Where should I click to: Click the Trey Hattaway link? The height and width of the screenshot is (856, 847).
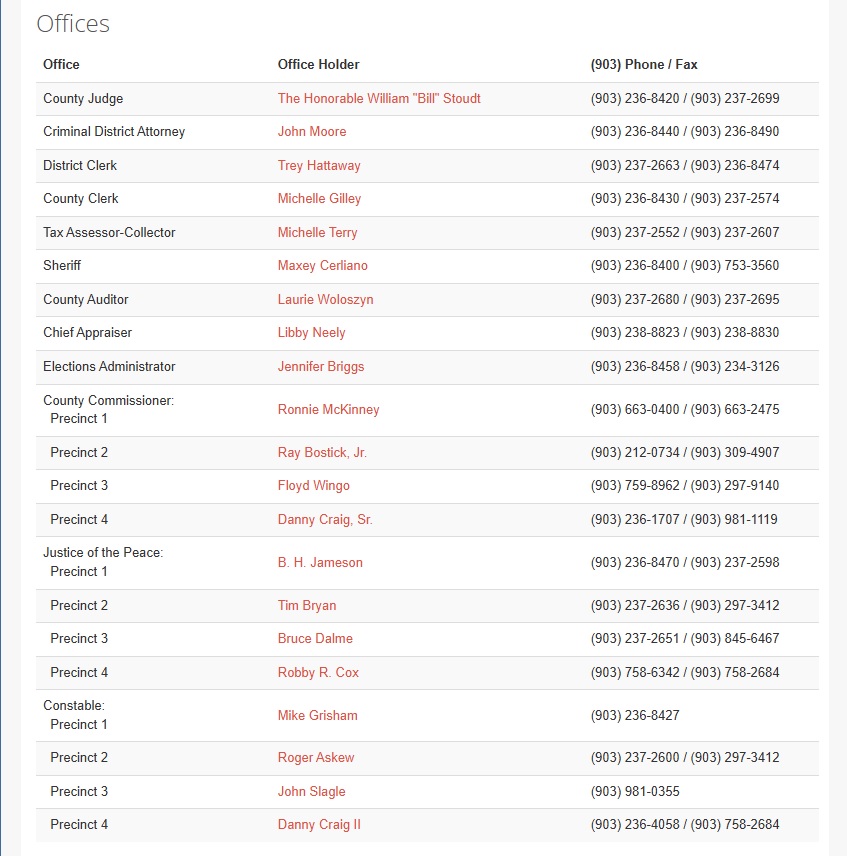coord(319,165)
